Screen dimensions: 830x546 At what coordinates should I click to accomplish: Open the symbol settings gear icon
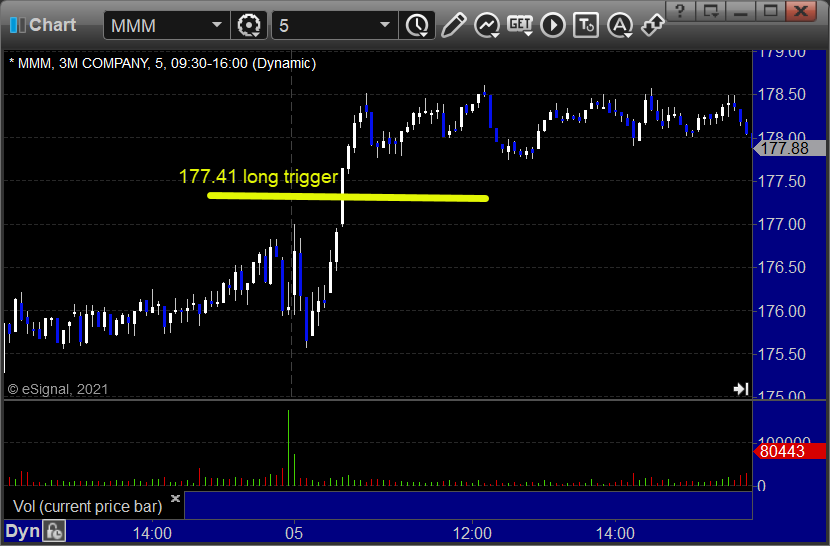pos(249,25)
